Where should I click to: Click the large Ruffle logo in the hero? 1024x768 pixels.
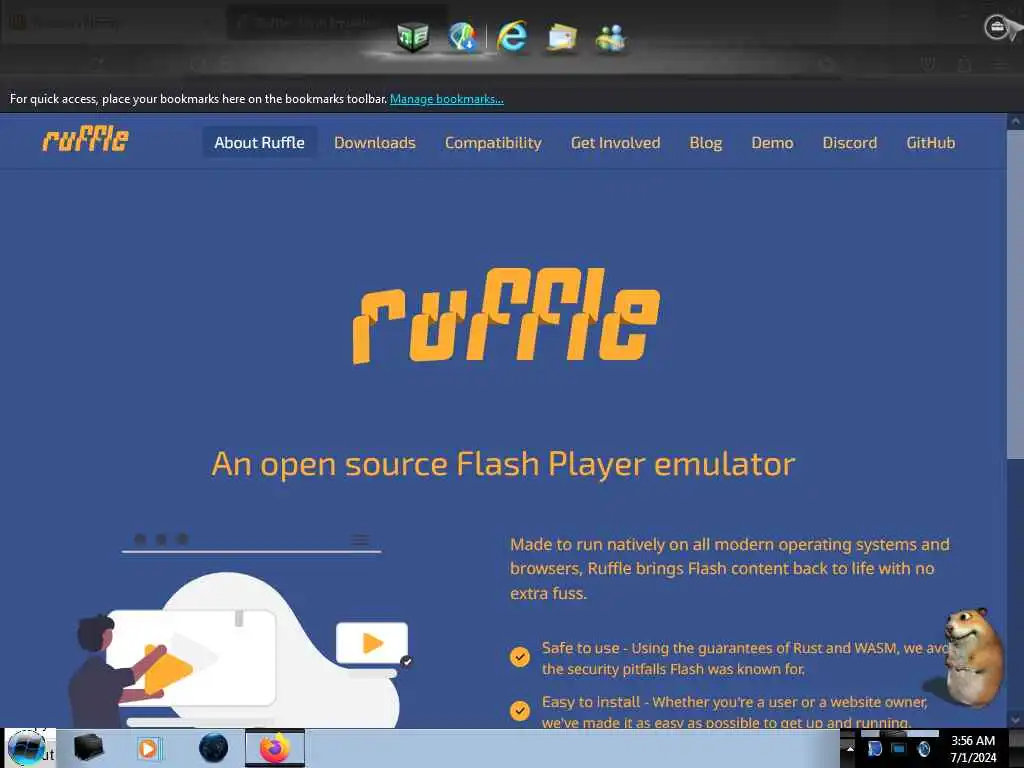(x=506, y=315)
